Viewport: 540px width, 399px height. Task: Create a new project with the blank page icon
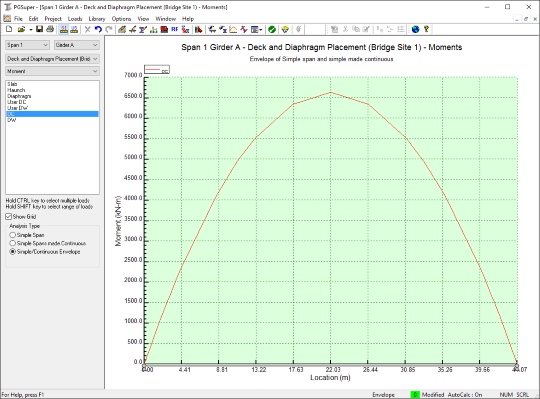[x=9, y=29]
